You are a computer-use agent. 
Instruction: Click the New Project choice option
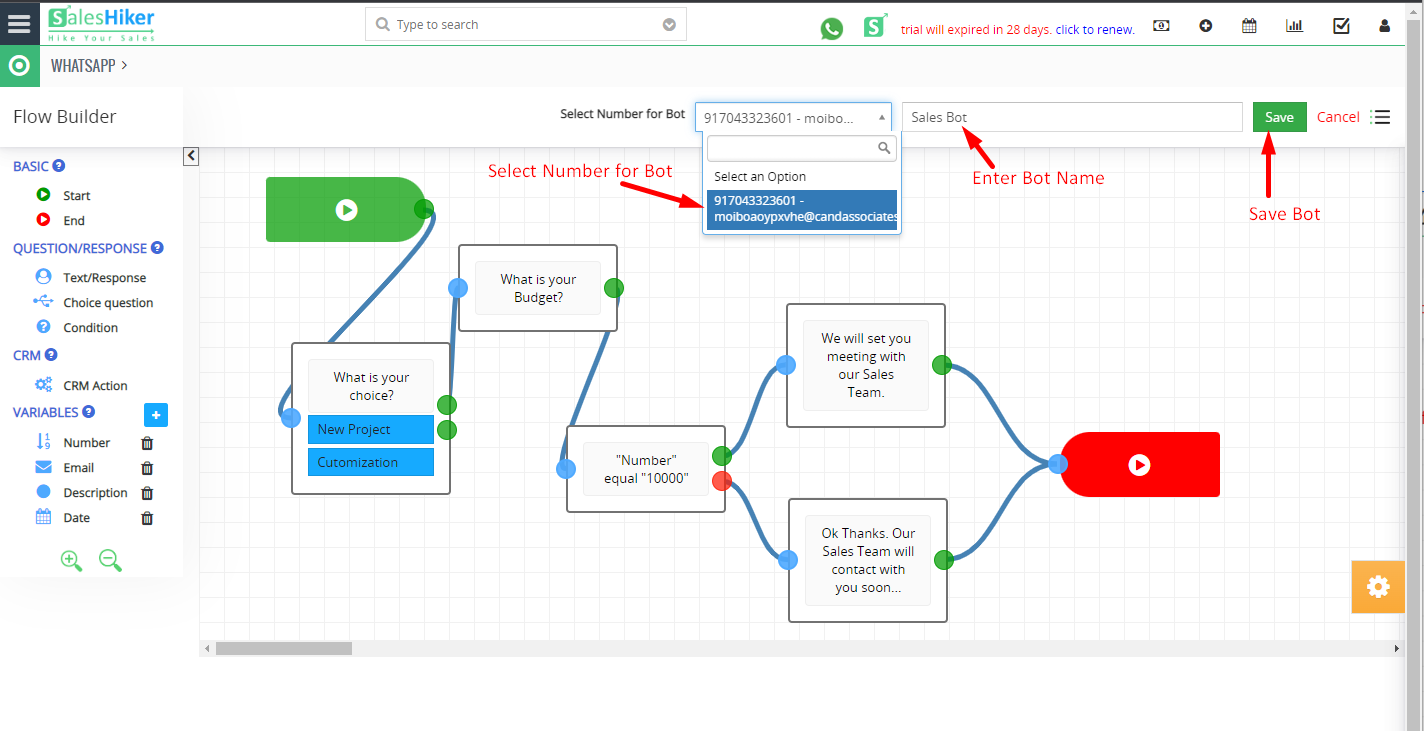(x=371, y=429)
